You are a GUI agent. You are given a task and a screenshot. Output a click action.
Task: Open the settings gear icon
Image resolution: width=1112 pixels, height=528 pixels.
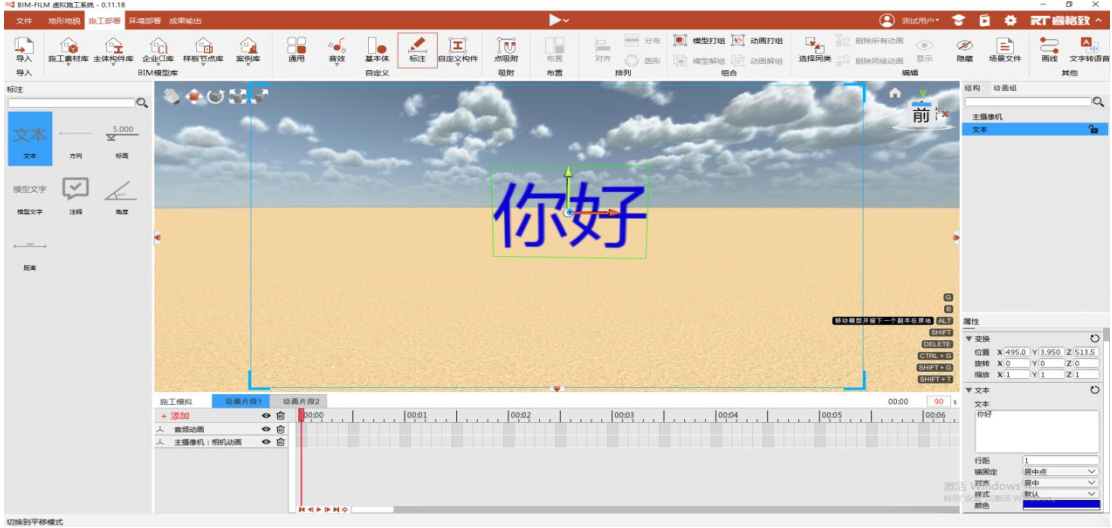pos(1011,21)
